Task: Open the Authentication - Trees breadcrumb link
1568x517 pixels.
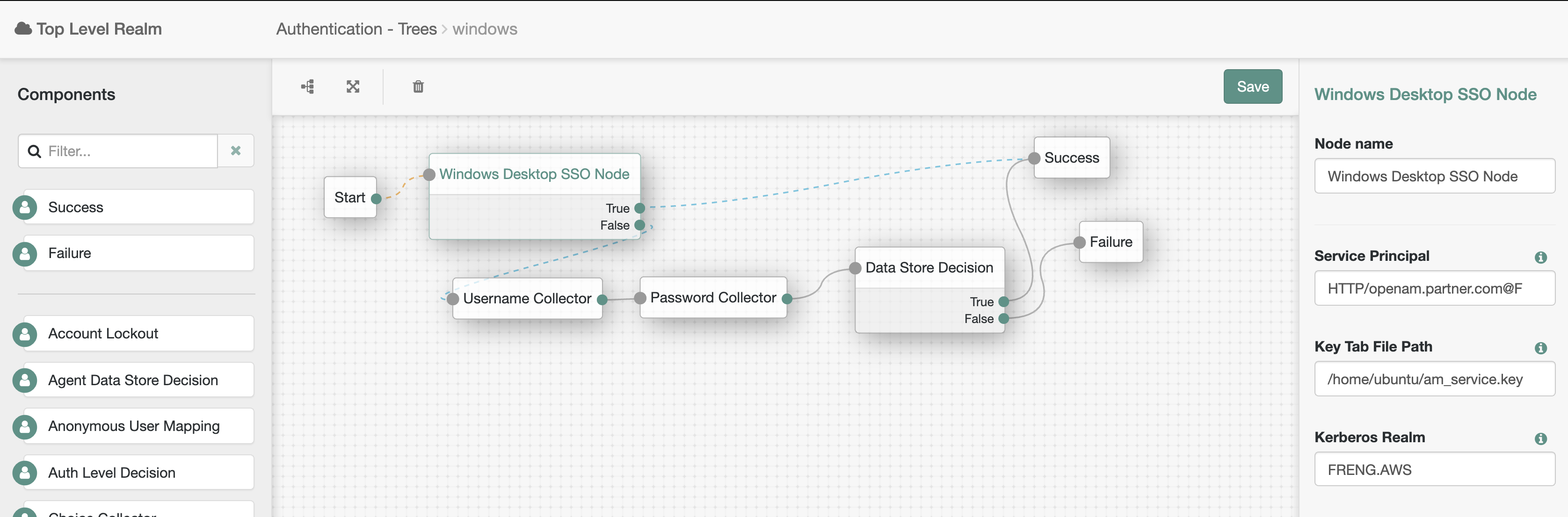Action: [356, 29]
